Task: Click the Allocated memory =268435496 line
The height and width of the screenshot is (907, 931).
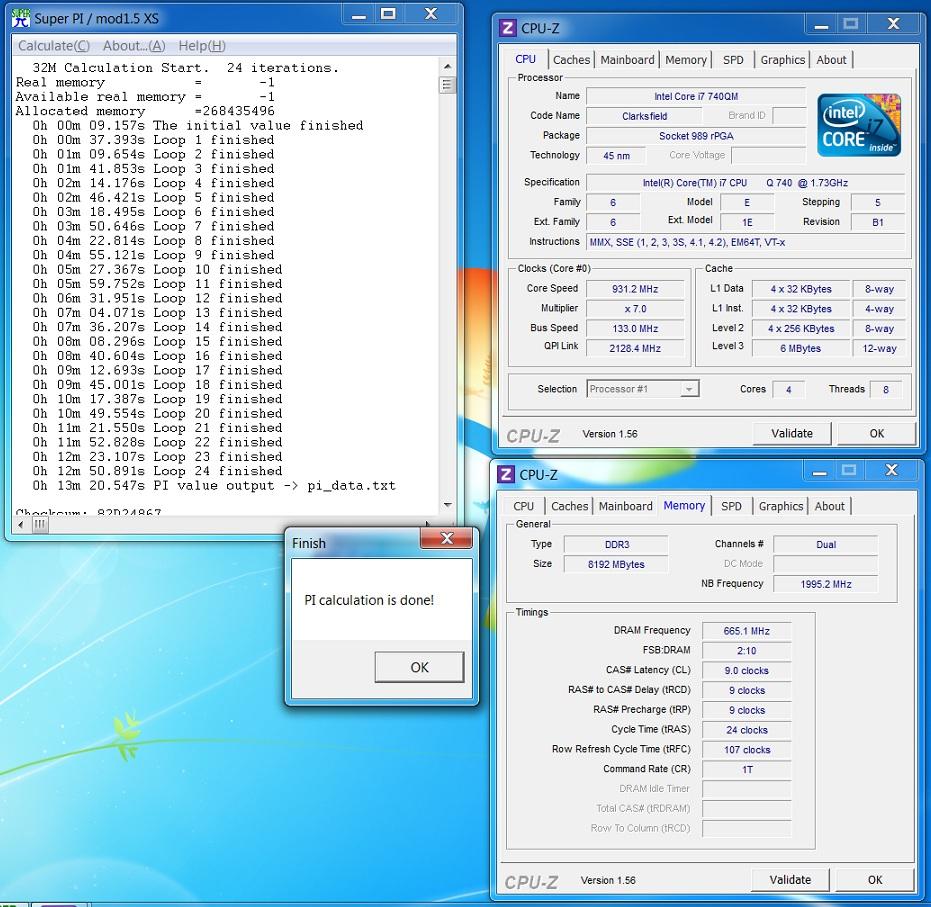Action: click(x=145, y=111)
